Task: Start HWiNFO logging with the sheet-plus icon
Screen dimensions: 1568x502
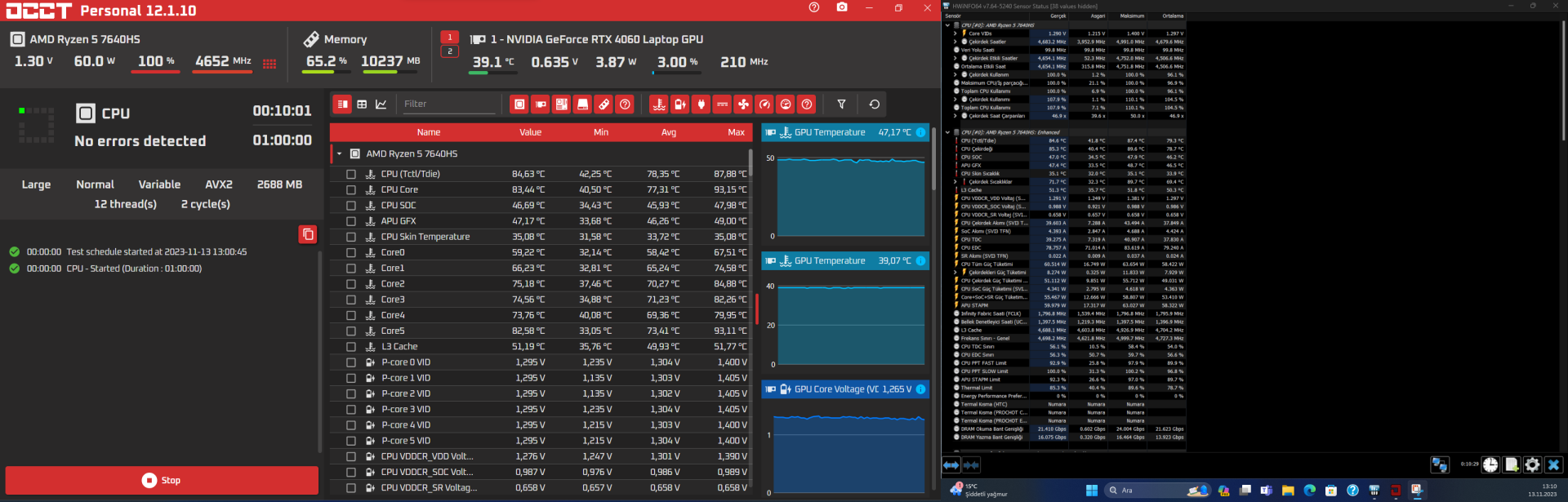Action: (x=1512, y=464)
